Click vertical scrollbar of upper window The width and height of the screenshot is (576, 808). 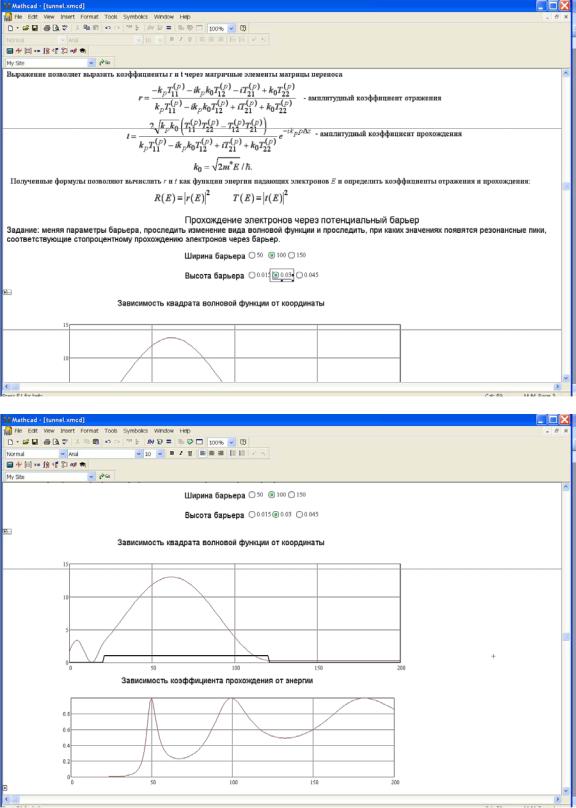(x=566, y=227)
